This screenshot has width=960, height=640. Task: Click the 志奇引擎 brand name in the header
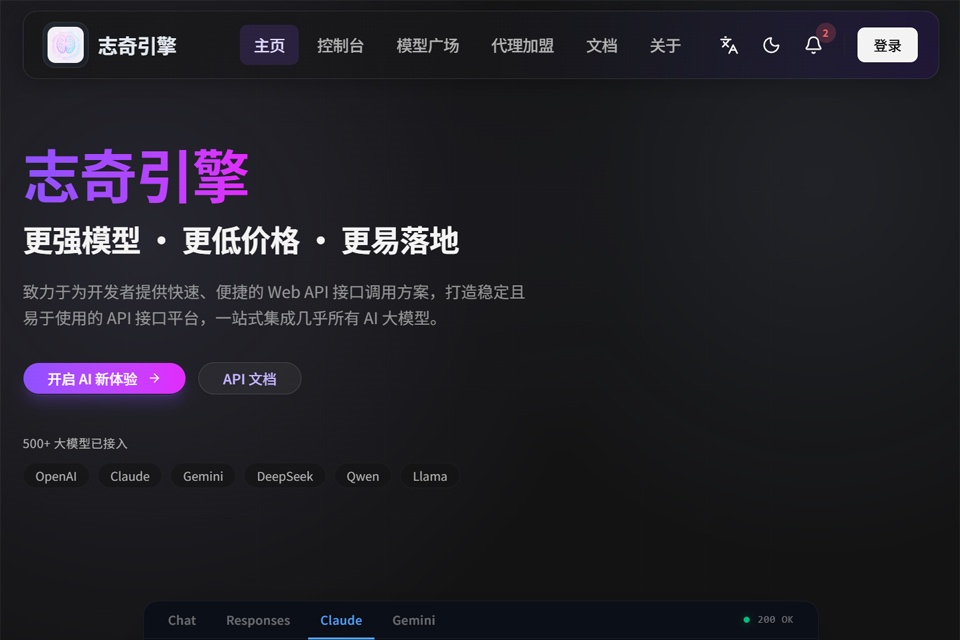click(137, 45)
